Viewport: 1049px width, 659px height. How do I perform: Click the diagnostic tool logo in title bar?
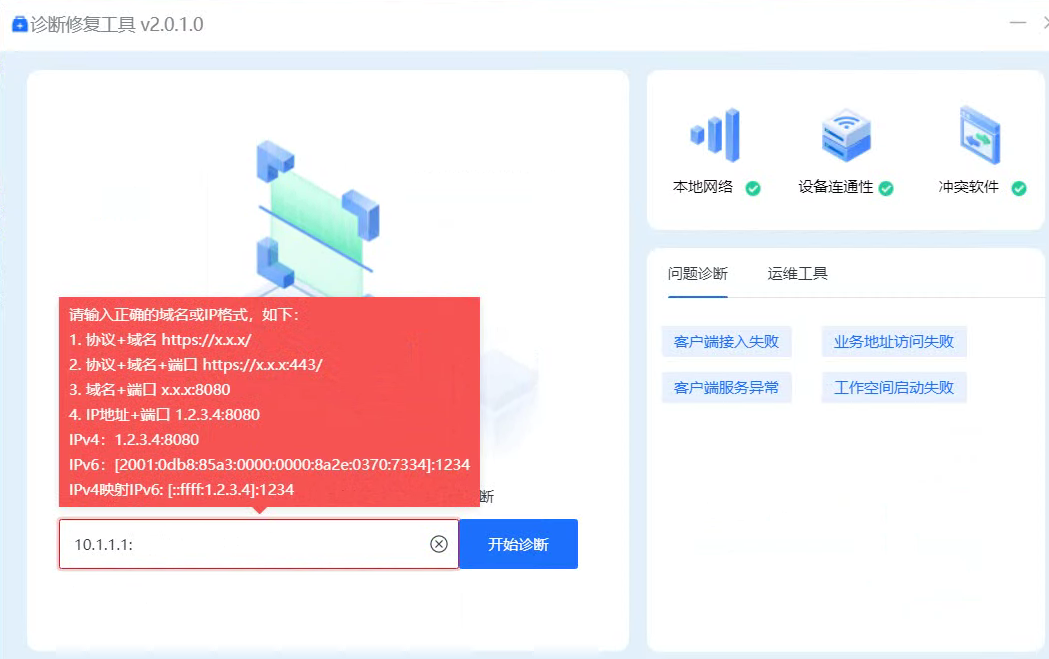point(19,25)
